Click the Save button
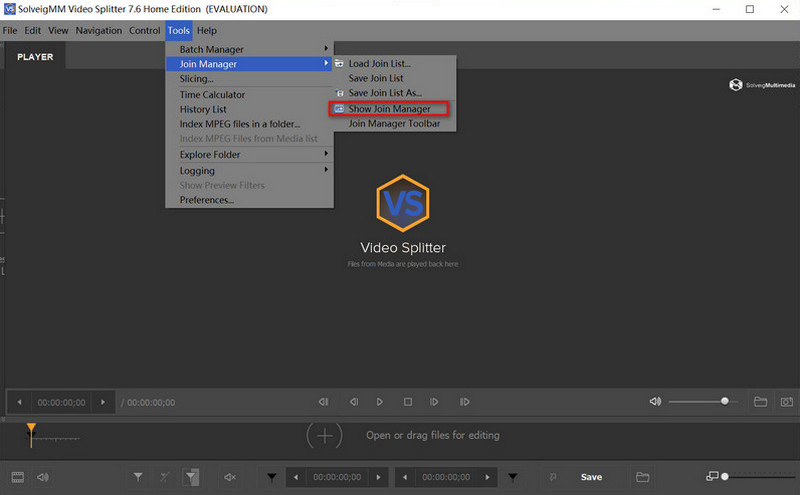This screenshot has height=495, width=800. point(591,477)
